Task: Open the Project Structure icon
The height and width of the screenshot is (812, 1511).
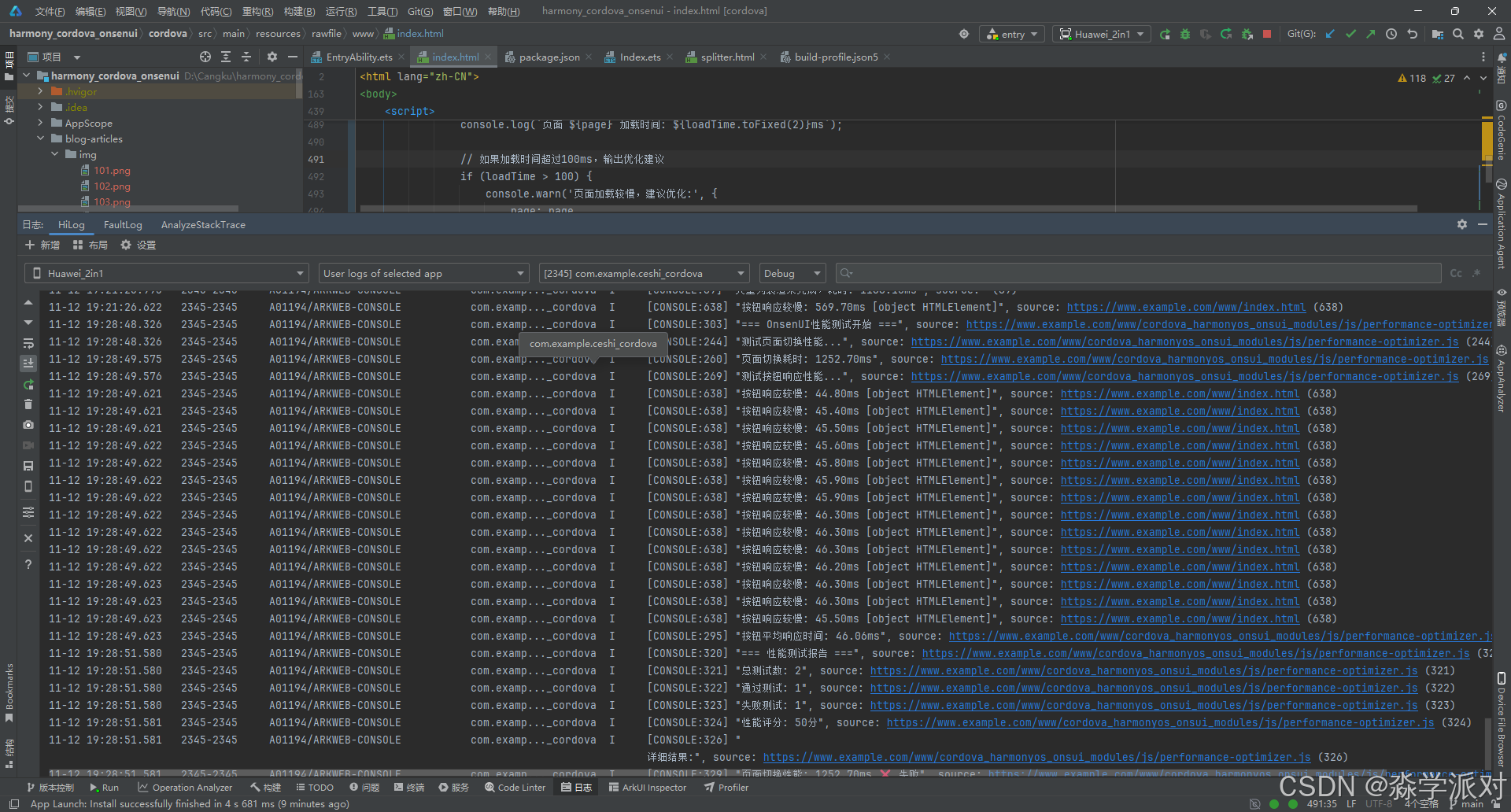Action: click(1438, 34)
